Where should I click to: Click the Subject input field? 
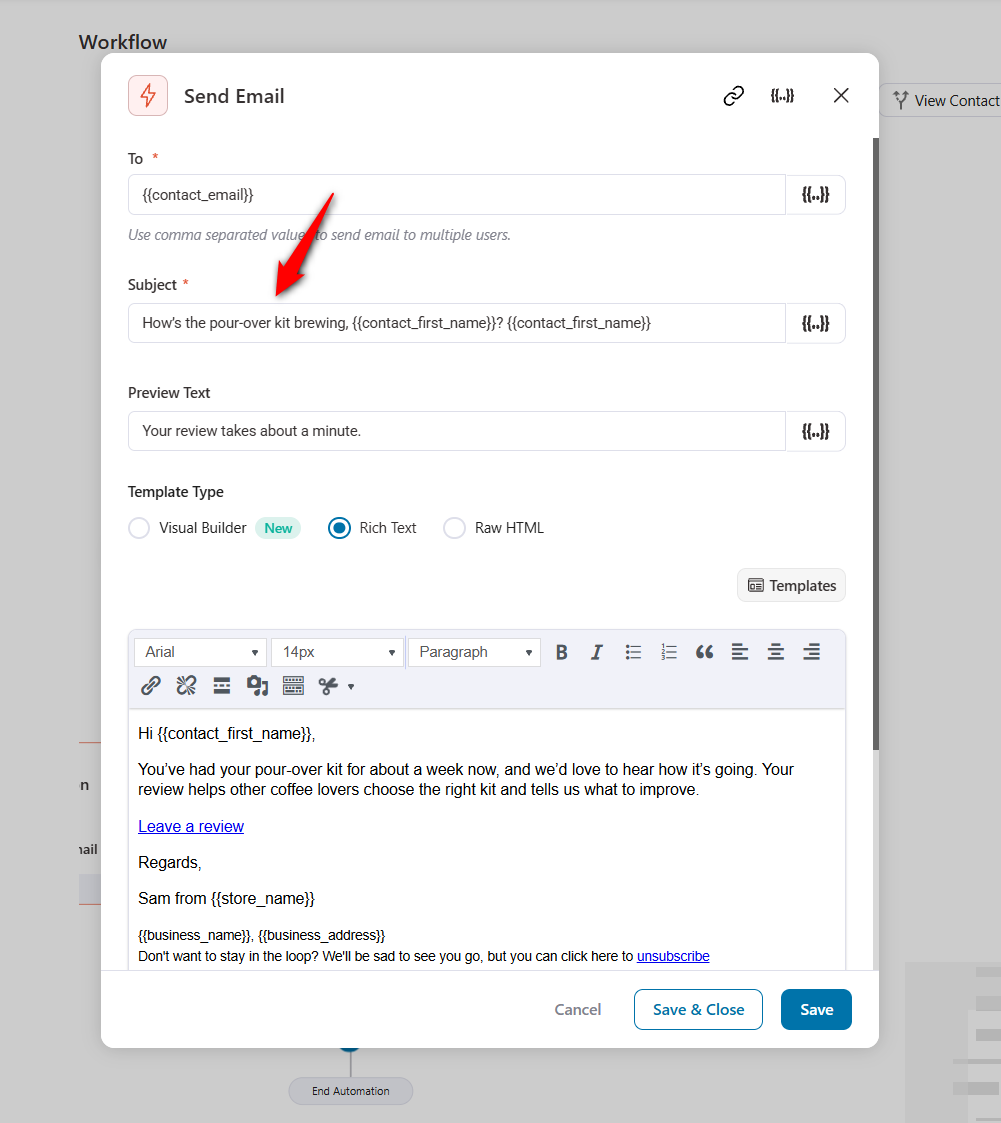(x=457, y=323)
